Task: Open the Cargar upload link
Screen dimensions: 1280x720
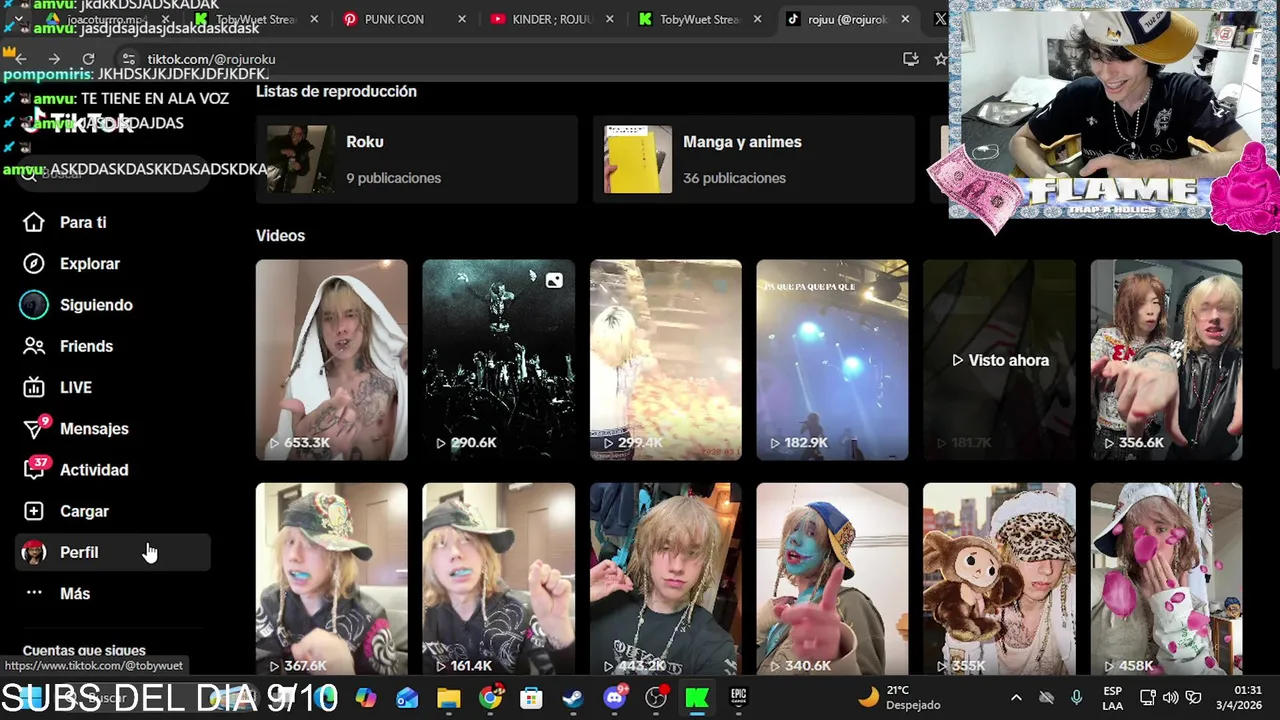Action: coord(84,511)
